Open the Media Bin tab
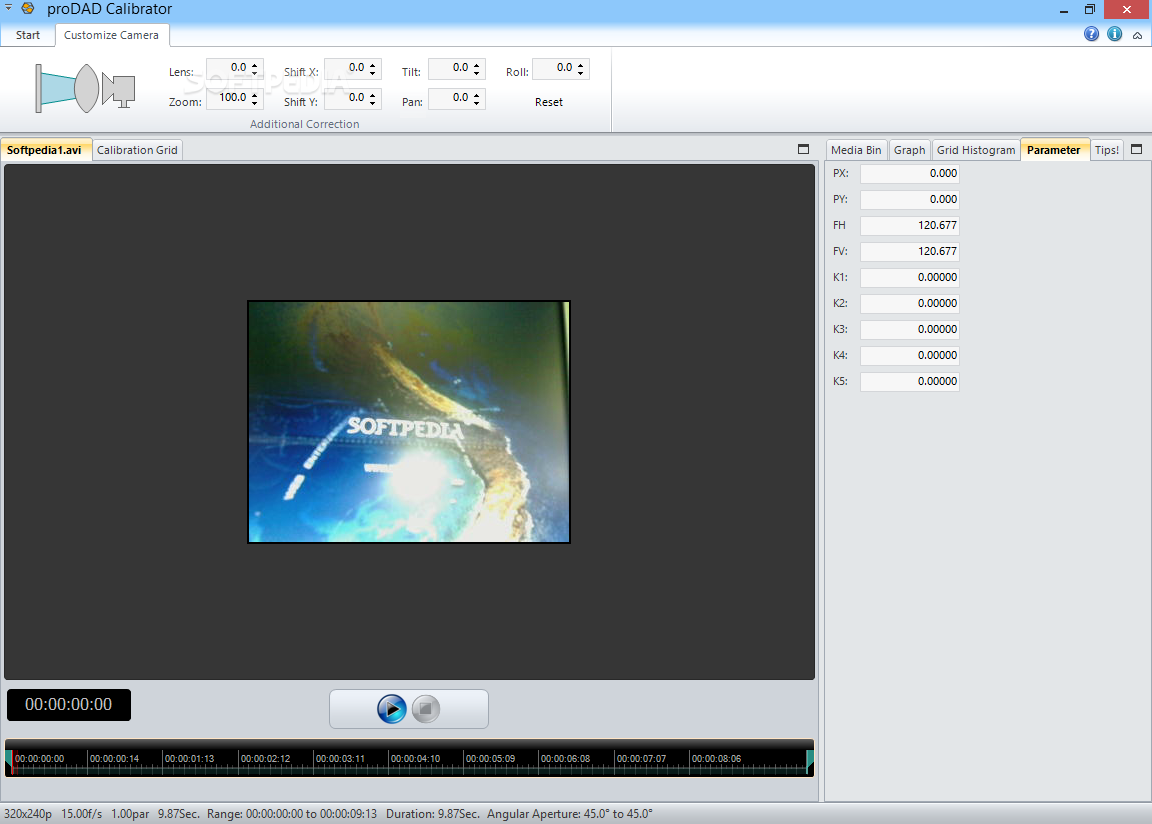Image resolution: width=1152 pixels, height=824 pixels. tap(856, 150)
